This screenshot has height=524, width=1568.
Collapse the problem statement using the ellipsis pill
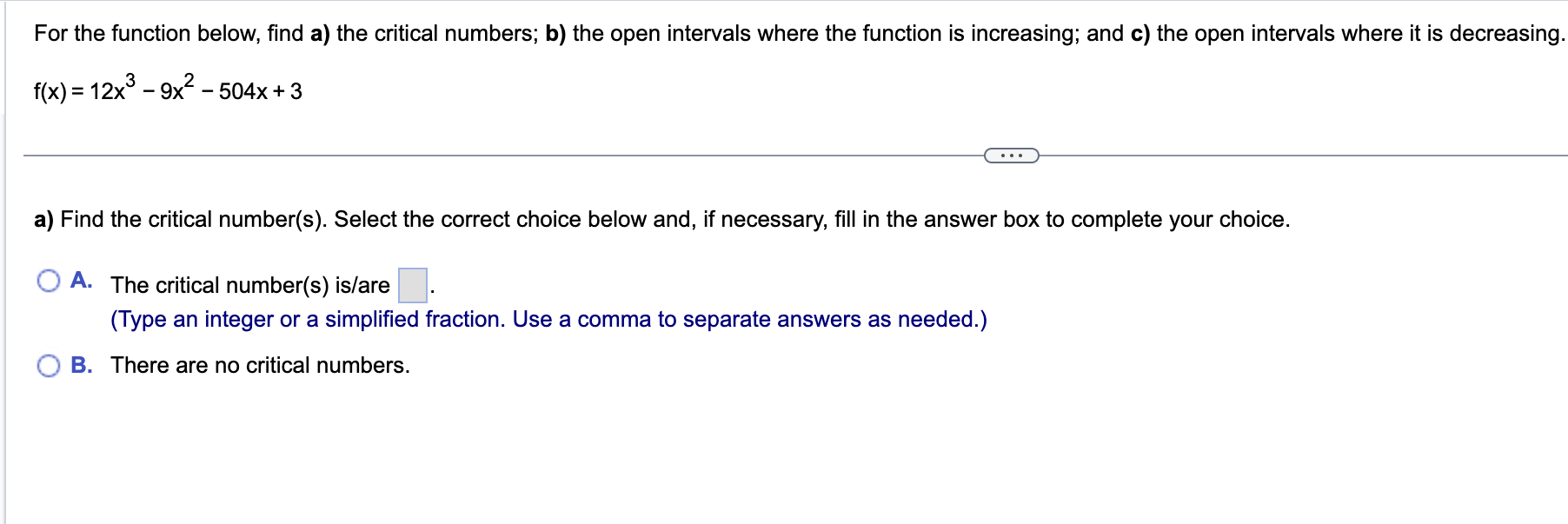click(1011, 154)
